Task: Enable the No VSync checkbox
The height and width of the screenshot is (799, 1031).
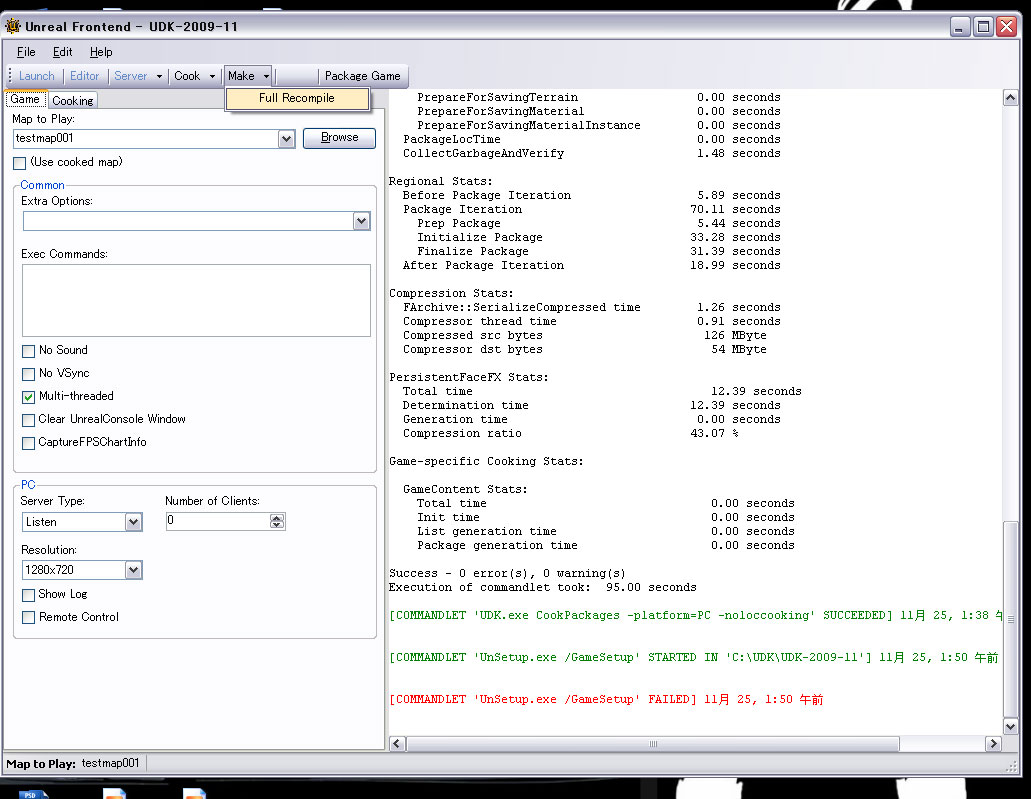Action: click(x=28, y=374)
